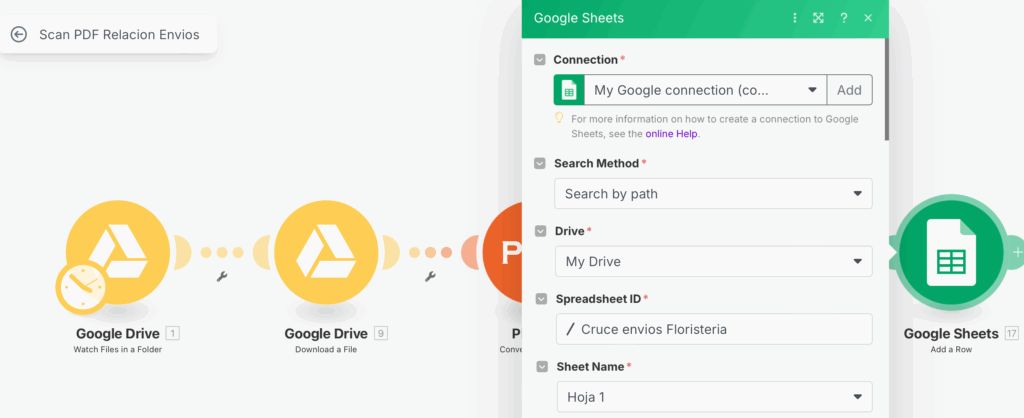Click the lightbulb hint icon under Connection
The width and height of the screenshot is (1024, 418).
click(x=559, y=118)
